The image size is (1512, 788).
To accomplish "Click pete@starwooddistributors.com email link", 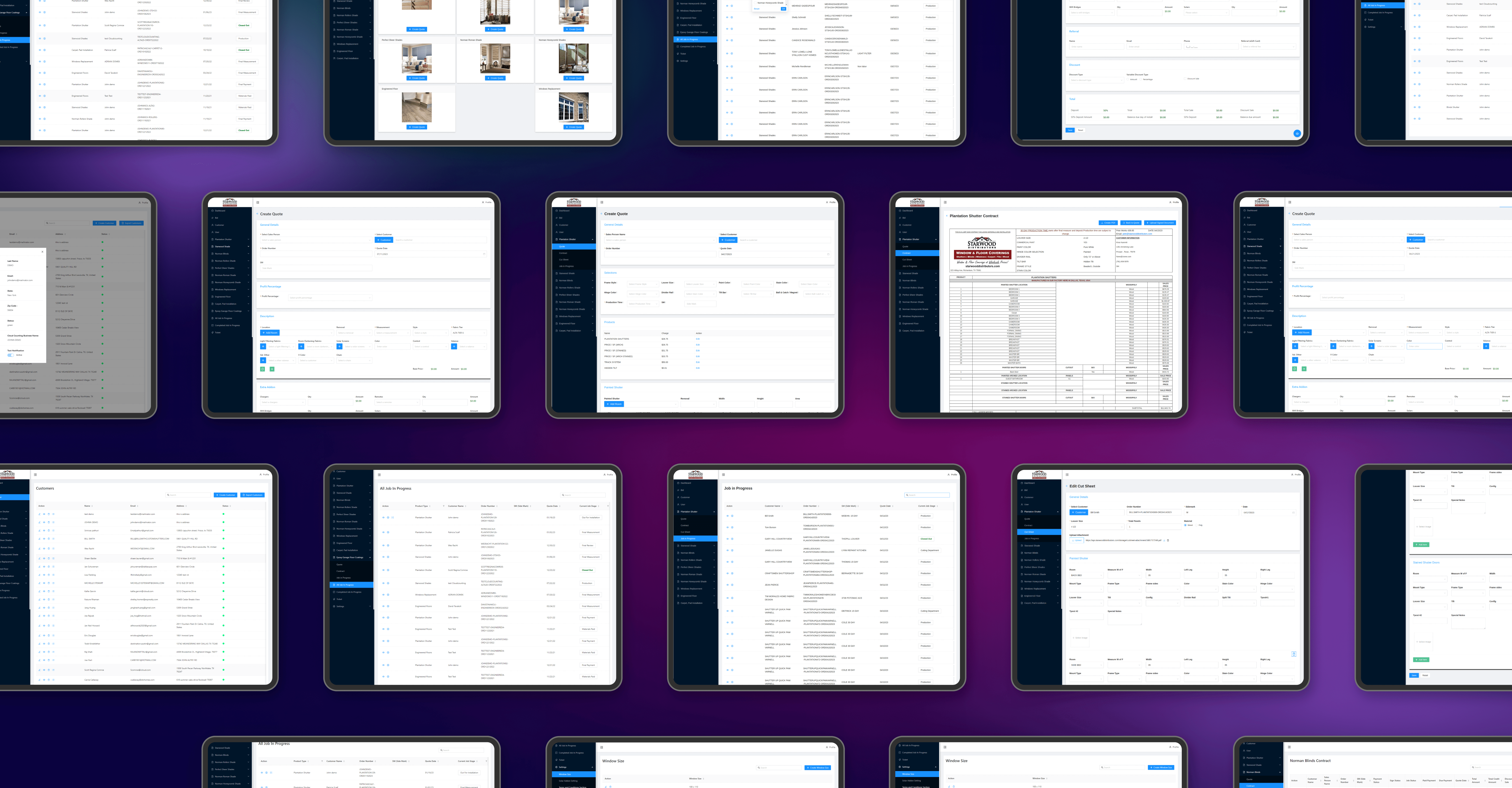I will pyautogui.click(x=1137, y=234).
